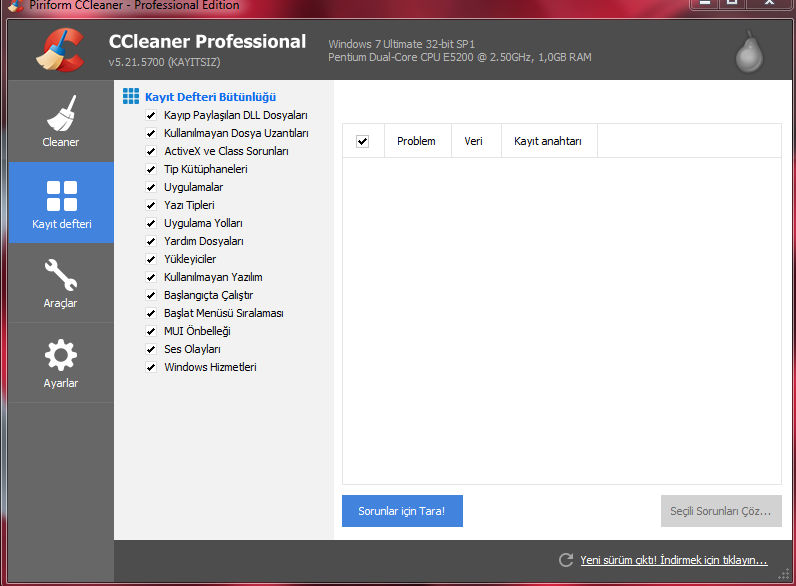Click the CCleaner icon in title bar
The height and width of the screenshot is (586, 796).
coord(16,6)
